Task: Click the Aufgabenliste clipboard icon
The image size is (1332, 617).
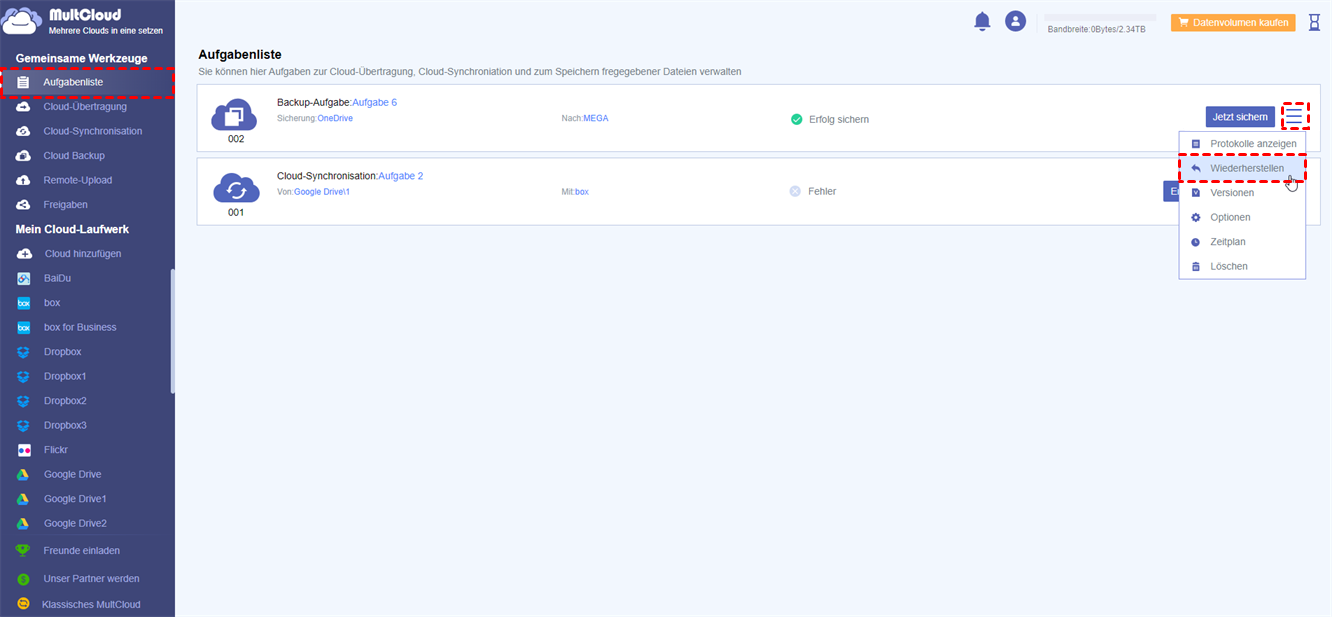Action: tap(23, 82)
